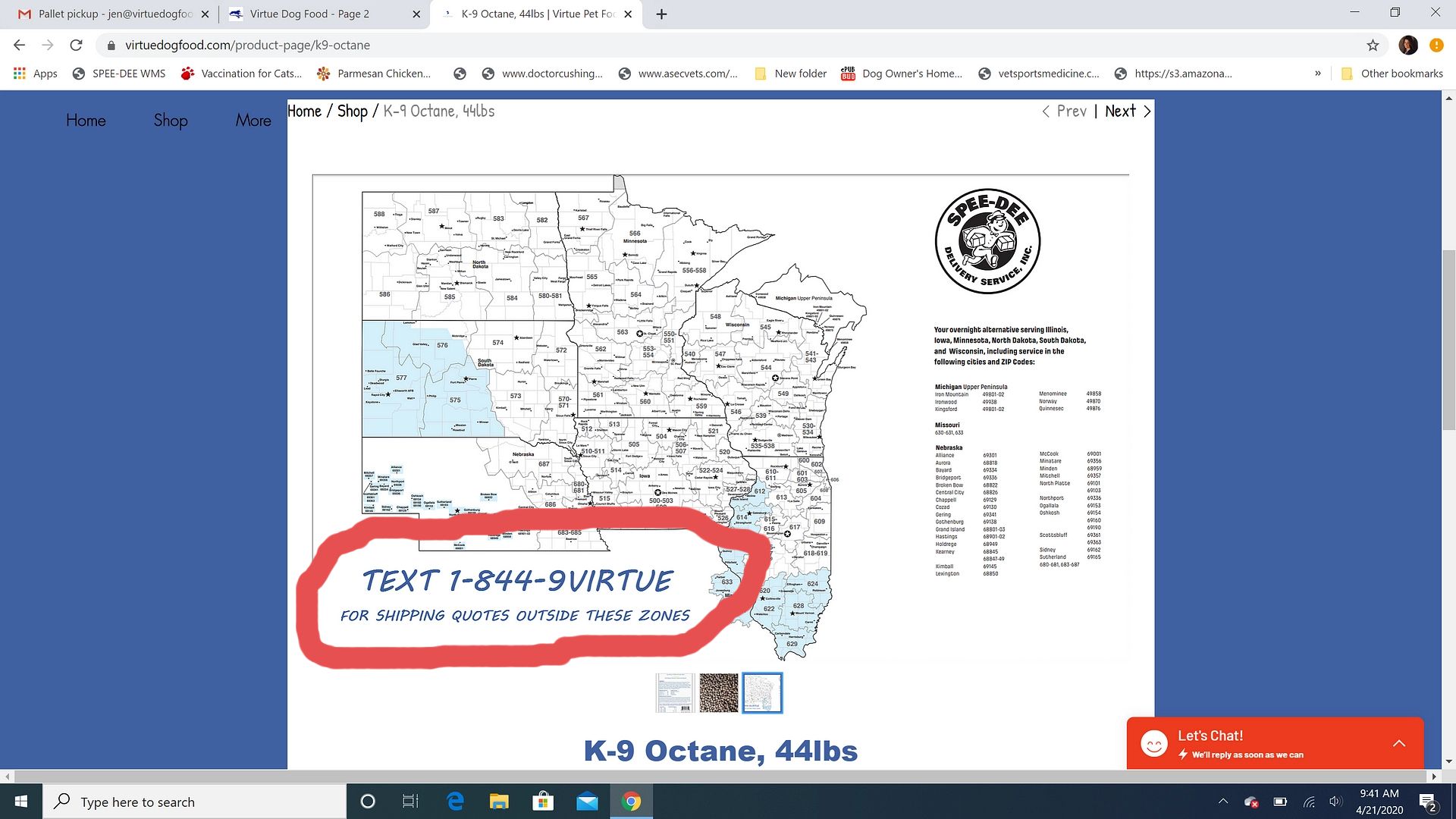Viewport: 1456px width, 819px height.
Task: Select the delivery map thumbnail
Action: pos(762,692)
